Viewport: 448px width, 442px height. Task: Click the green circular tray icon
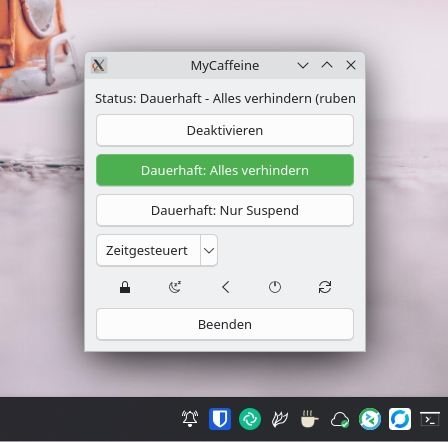(250, 419)
